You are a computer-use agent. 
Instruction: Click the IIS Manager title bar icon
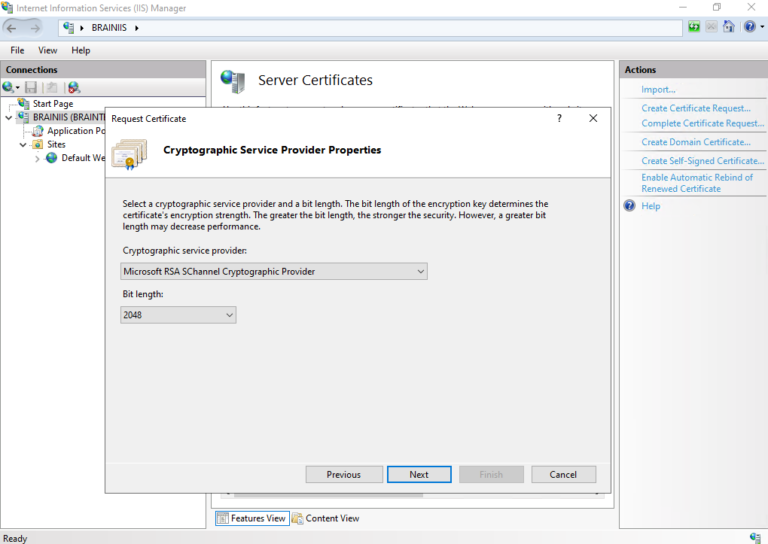(x=7, y=7)
